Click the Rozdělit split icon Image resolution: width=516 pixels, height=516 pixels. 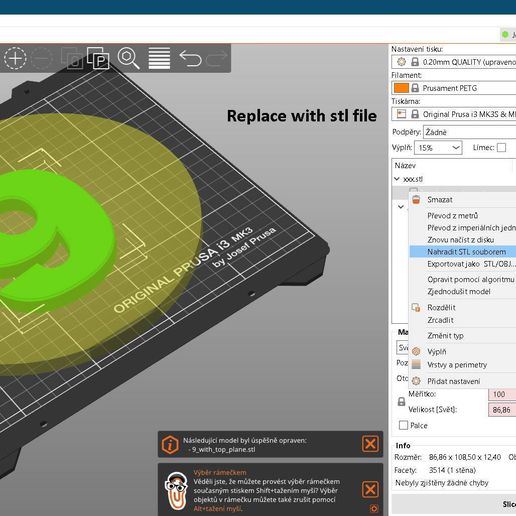416,307
